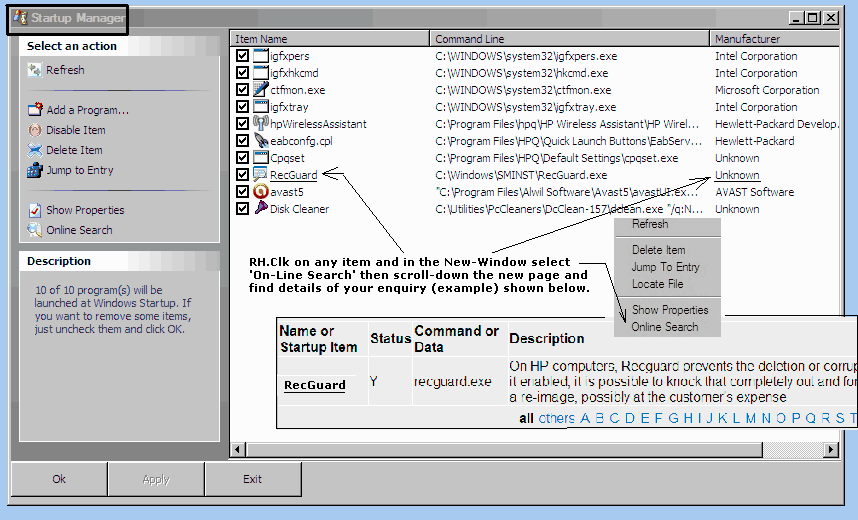Click the 'C:\WINDOWS\system32\ctfmon.exe' path text

pyautogui.click(x=523, y=90)
